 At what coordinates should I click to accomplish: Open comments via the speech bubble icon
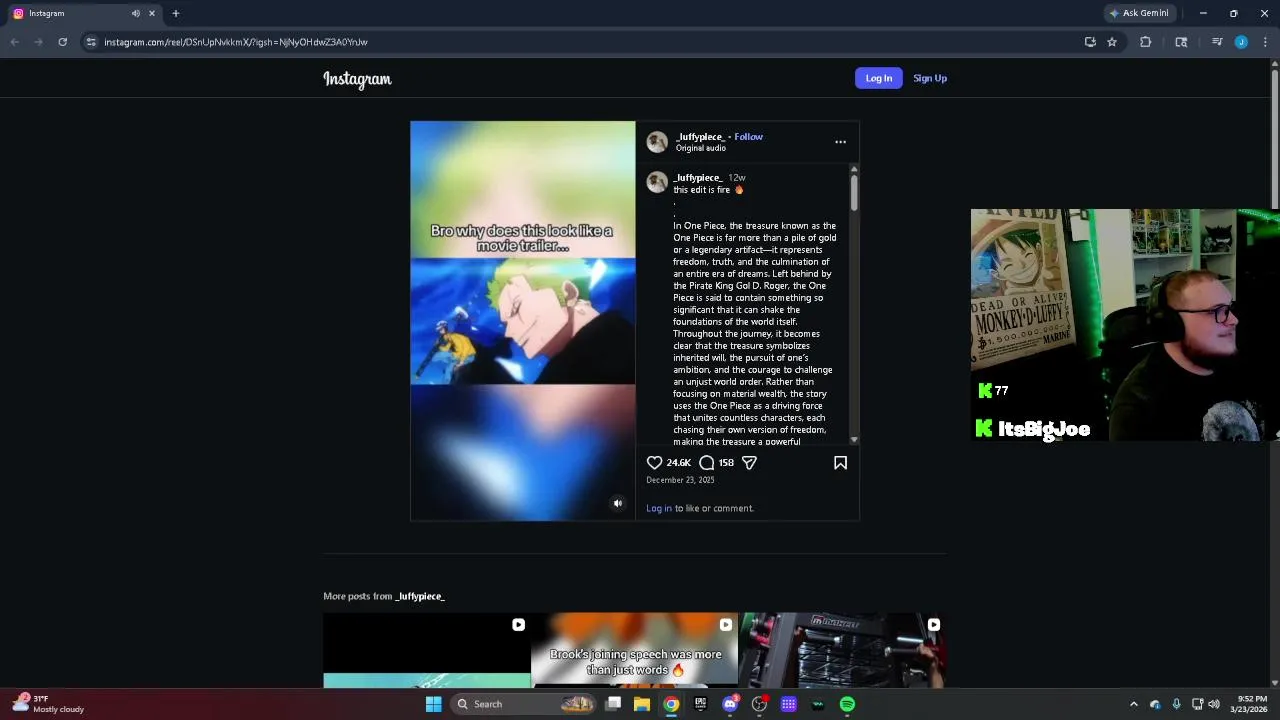point(707,462)
